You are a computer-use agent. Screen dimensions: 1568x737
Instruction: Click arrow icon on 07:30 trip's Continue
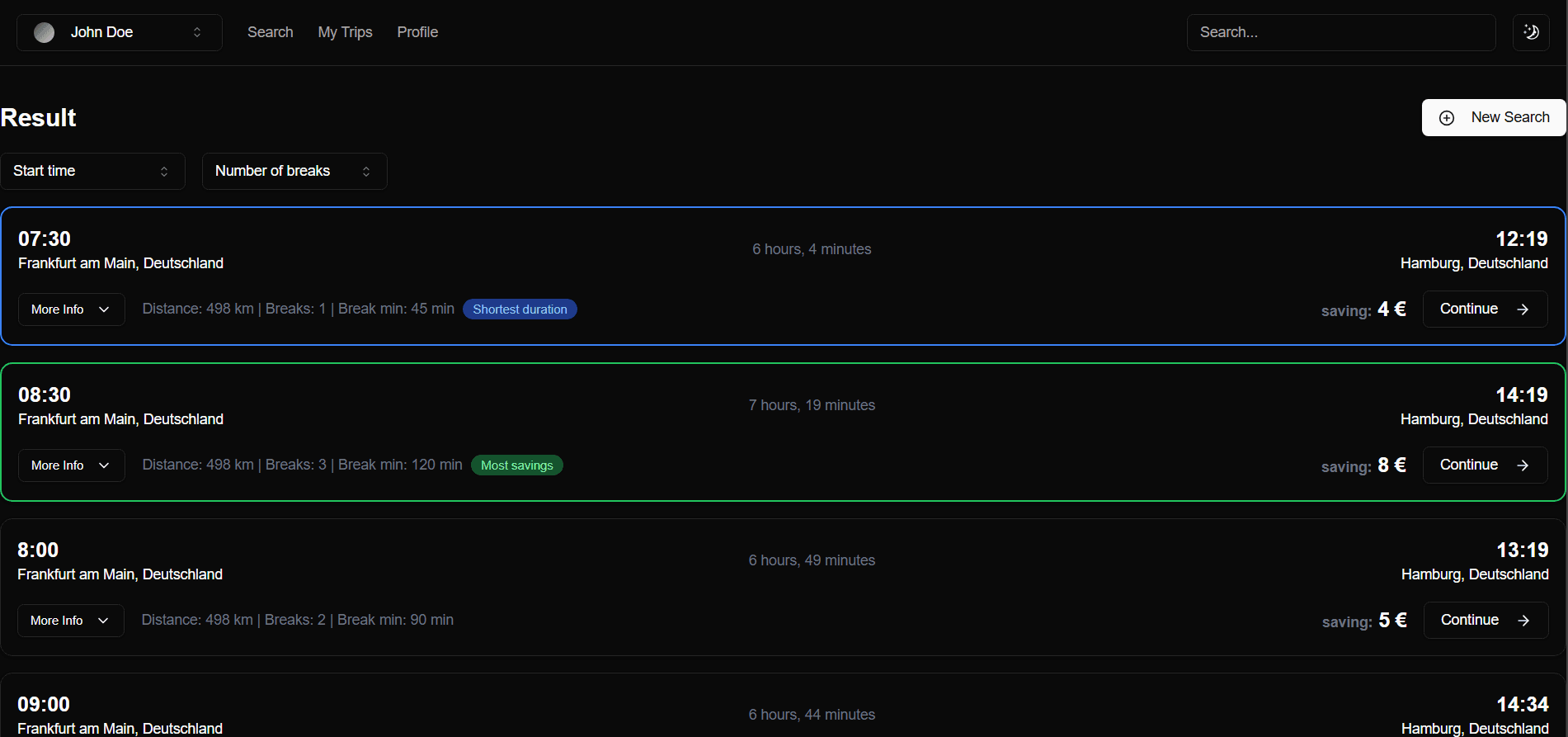click(1523, 309)
